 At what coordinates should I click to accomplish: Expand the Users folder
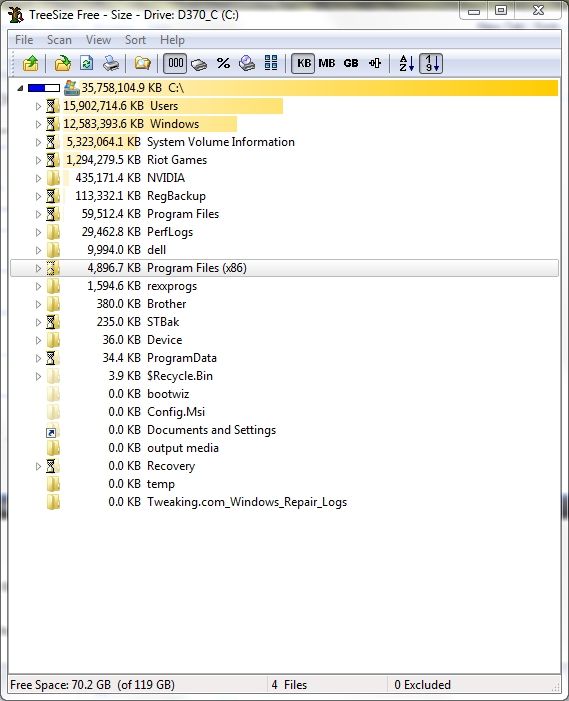(x=38, y=106)
